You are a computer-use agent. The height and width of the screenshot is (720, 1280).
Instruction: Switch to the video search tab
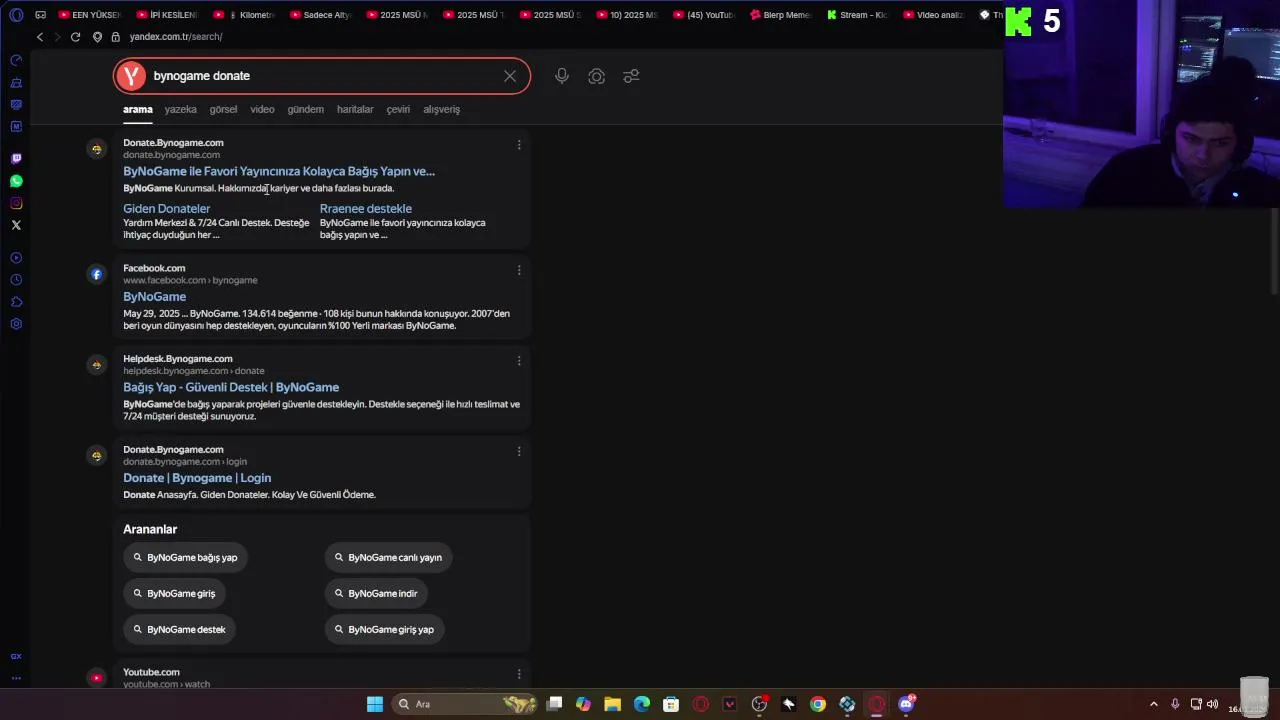[x=262, y=109]
